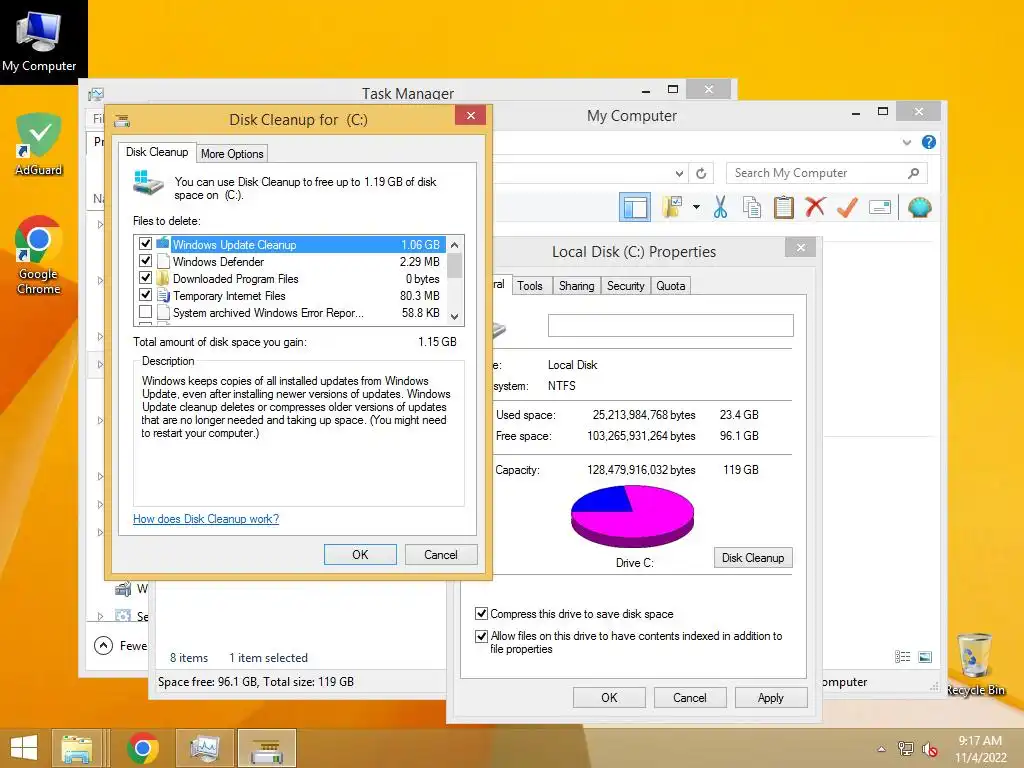Expand the Se... row in Task Manager
This screenshot has height=768, width=1024.
pos(100,616)
